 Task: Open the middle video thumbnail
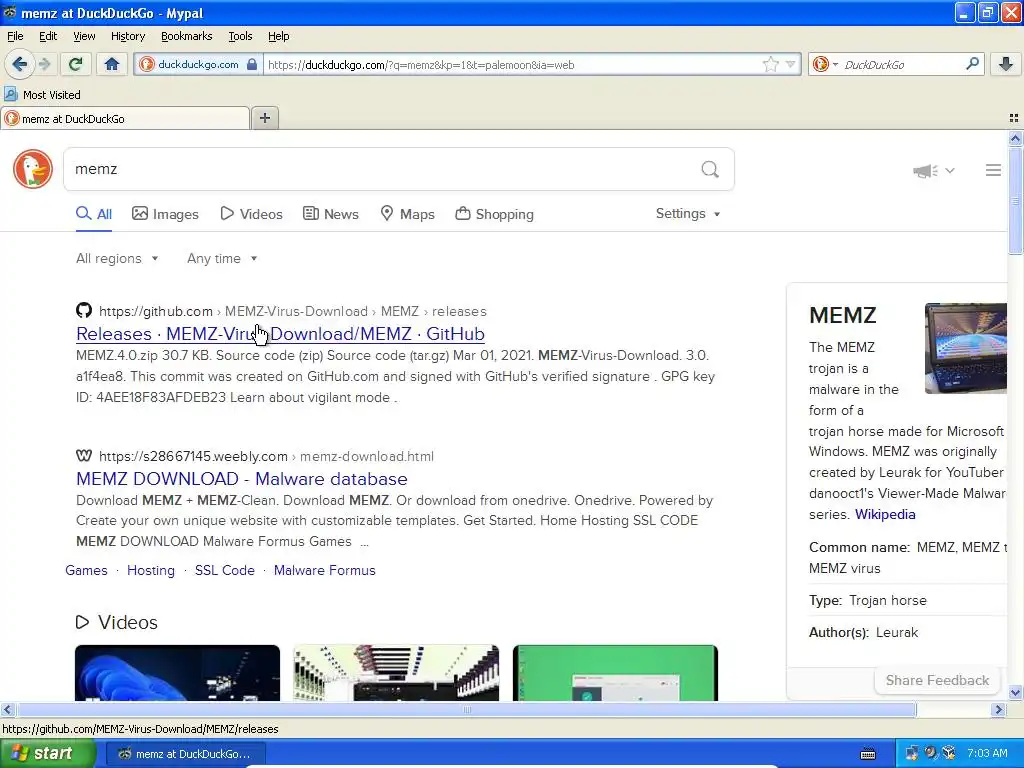[396, 673]
